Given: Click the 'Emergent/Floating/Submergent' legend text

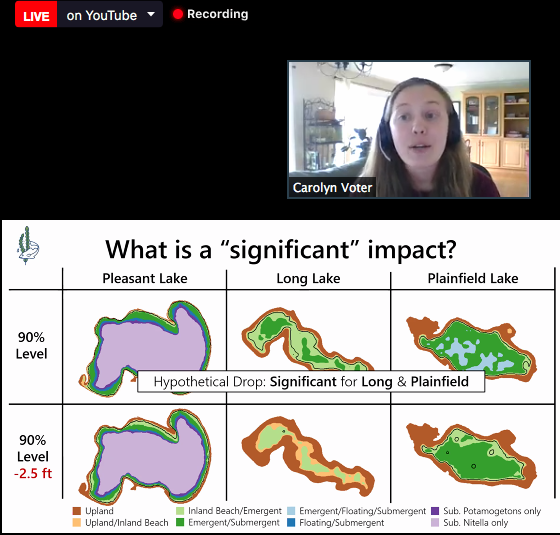Looking at the screenshot, I should [362, 511].
